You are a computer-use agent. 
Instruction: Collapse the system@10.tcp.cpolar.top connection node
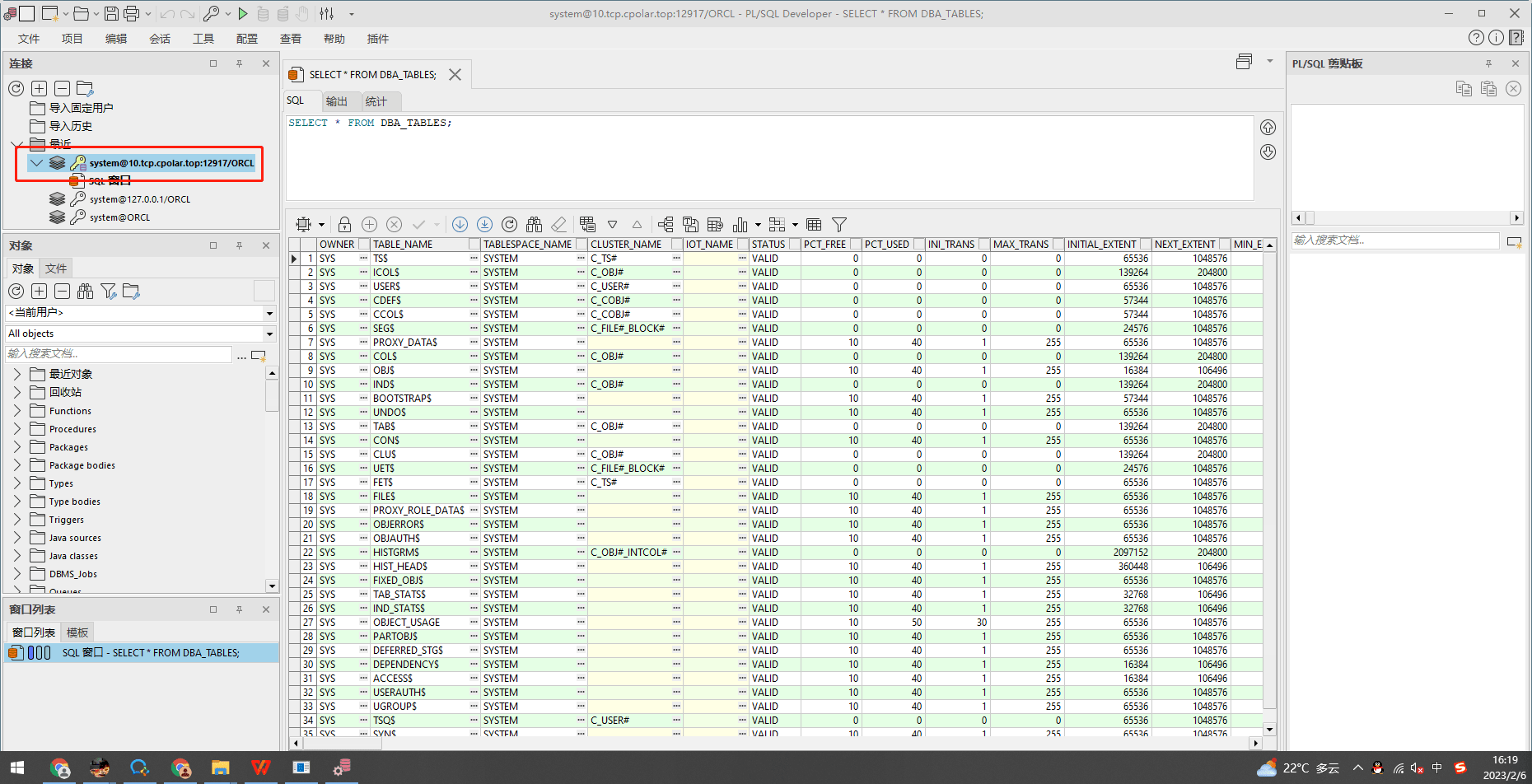[36, 163]
